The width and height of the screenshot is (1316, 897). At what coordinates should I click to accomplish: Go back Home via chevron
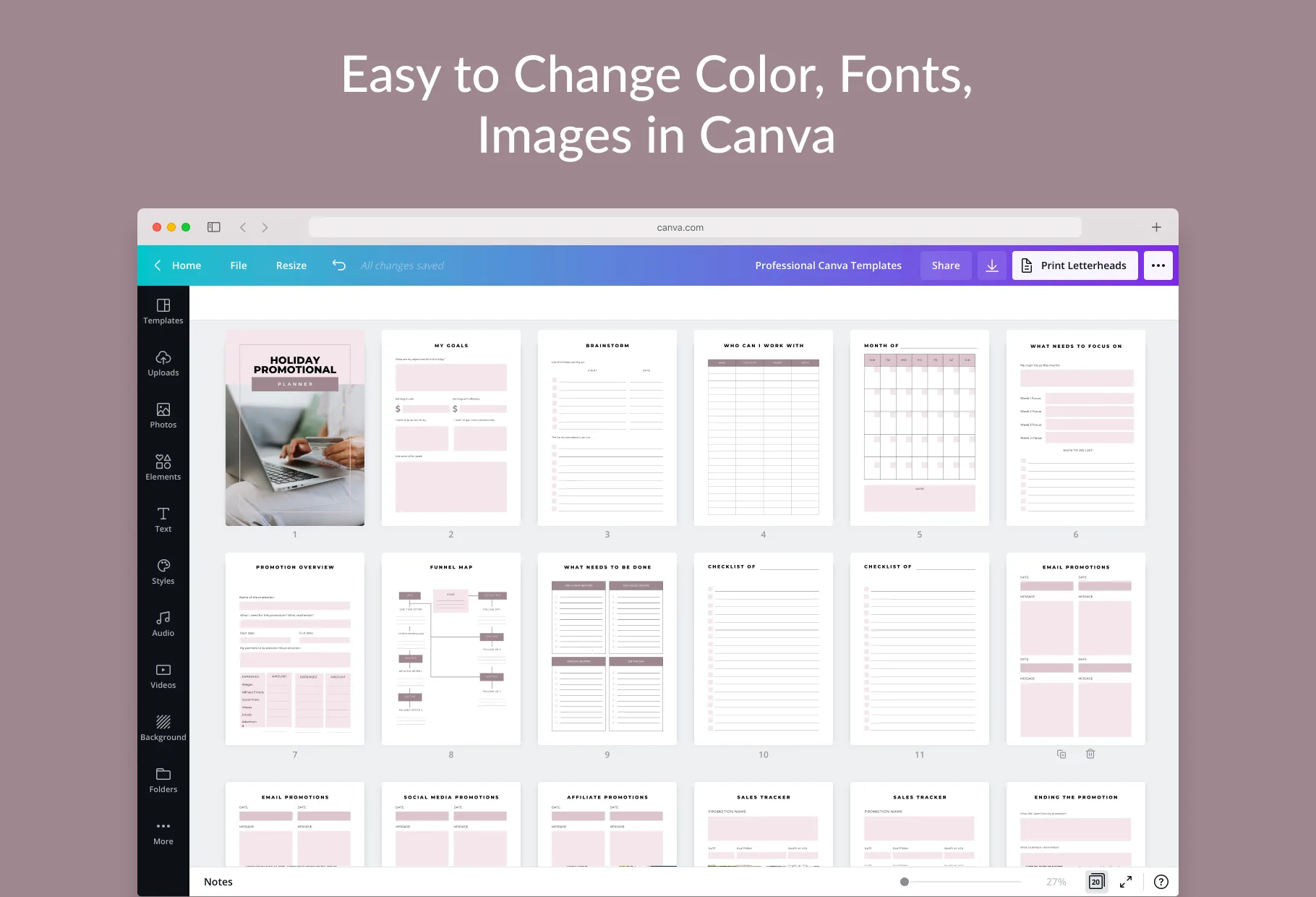tap(158, 265)
